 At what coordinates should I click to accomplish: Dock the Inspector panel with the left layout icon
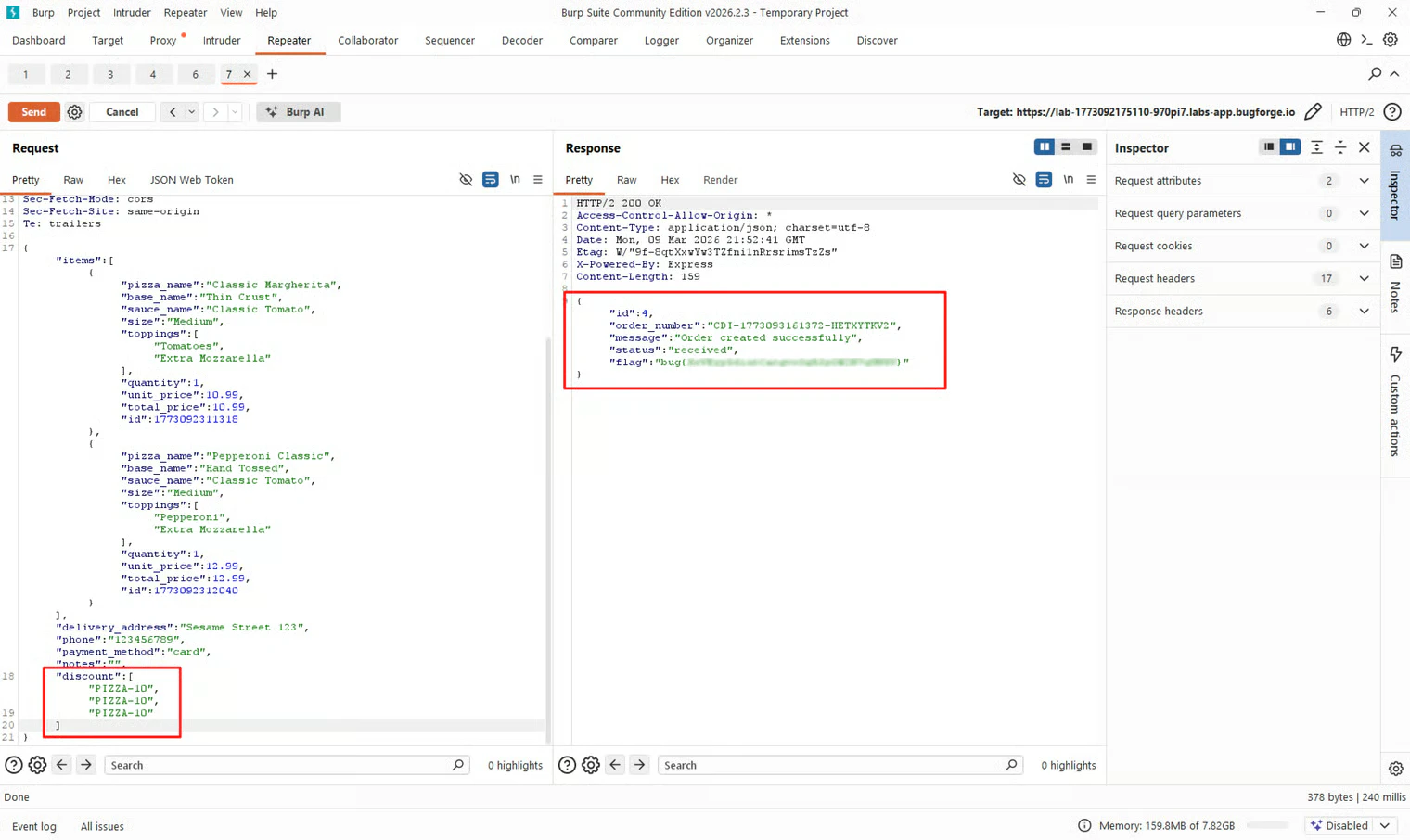pyautogui.click(x=1269, y=146)
